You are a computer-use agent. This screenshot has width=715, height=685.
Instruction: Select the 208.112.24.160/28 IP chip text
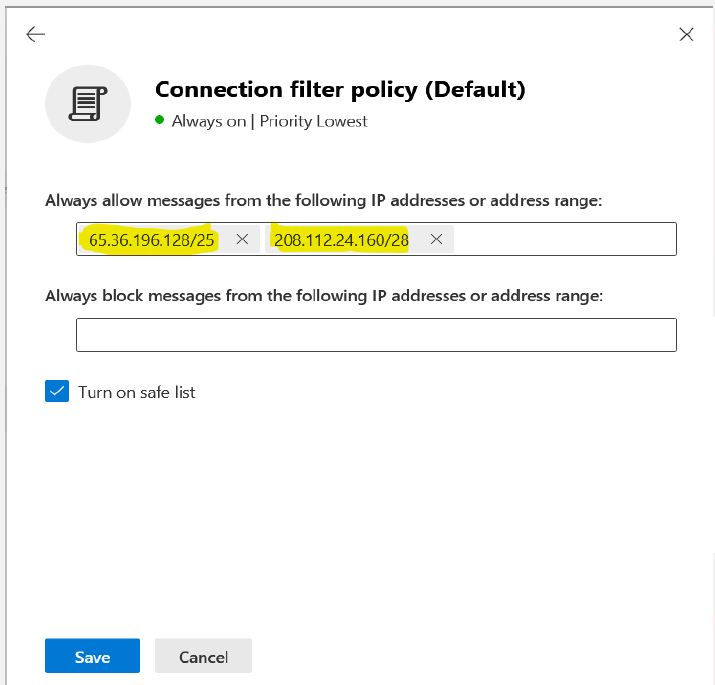(x=341, y=240)
